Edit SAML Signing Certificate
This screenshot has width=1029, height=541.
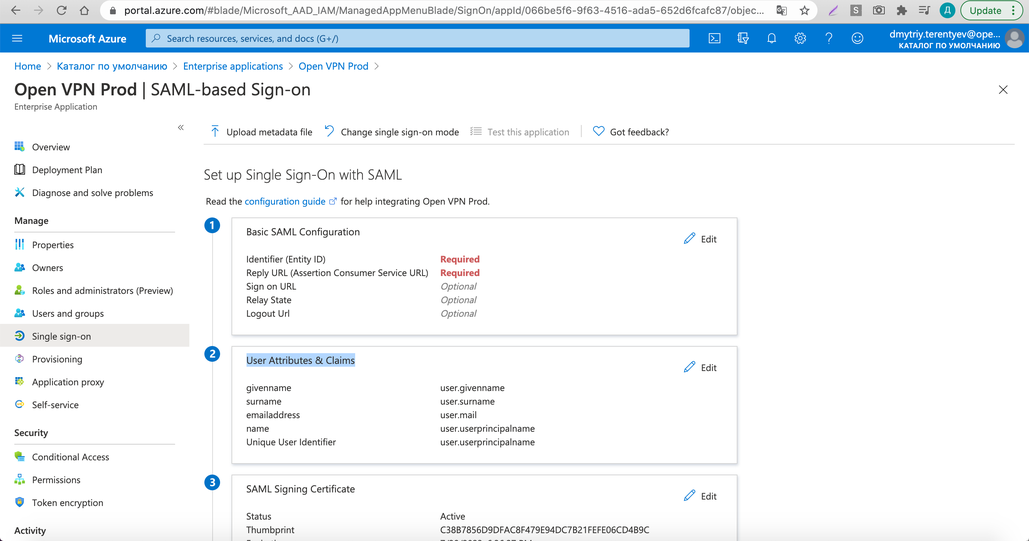700,496
